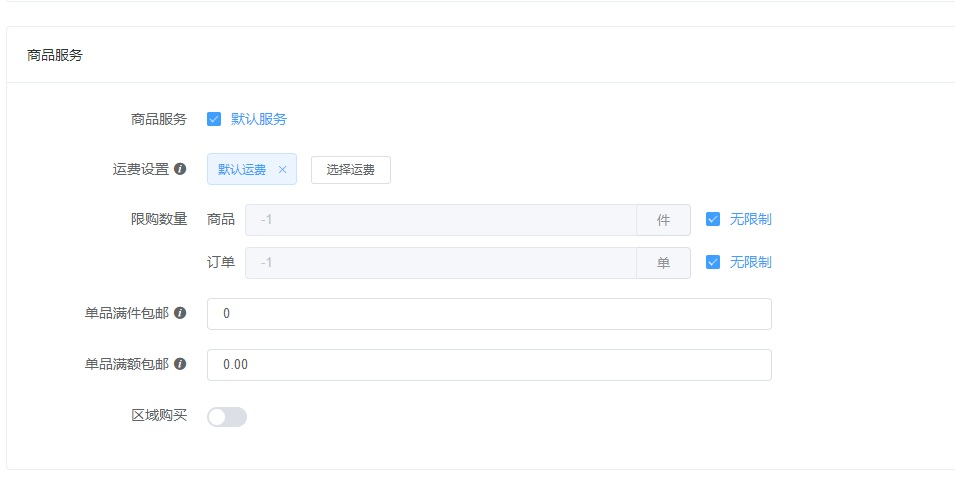This screenshot has width=956, height=484.
Task: Click the 限购数量 field label
Action: point(159,219)
